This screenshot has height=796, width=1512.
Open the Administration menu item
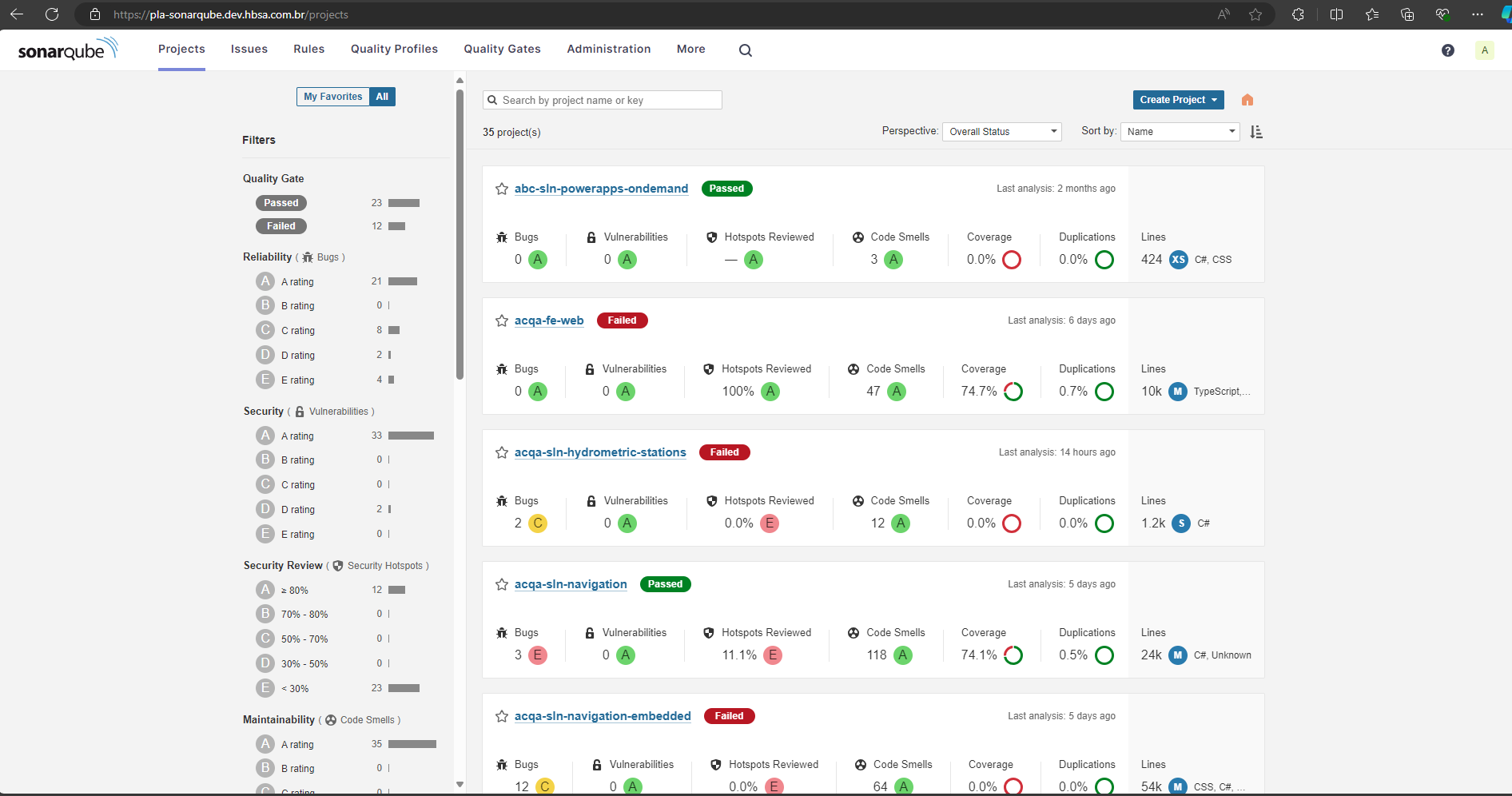click(x=608, y=50)
